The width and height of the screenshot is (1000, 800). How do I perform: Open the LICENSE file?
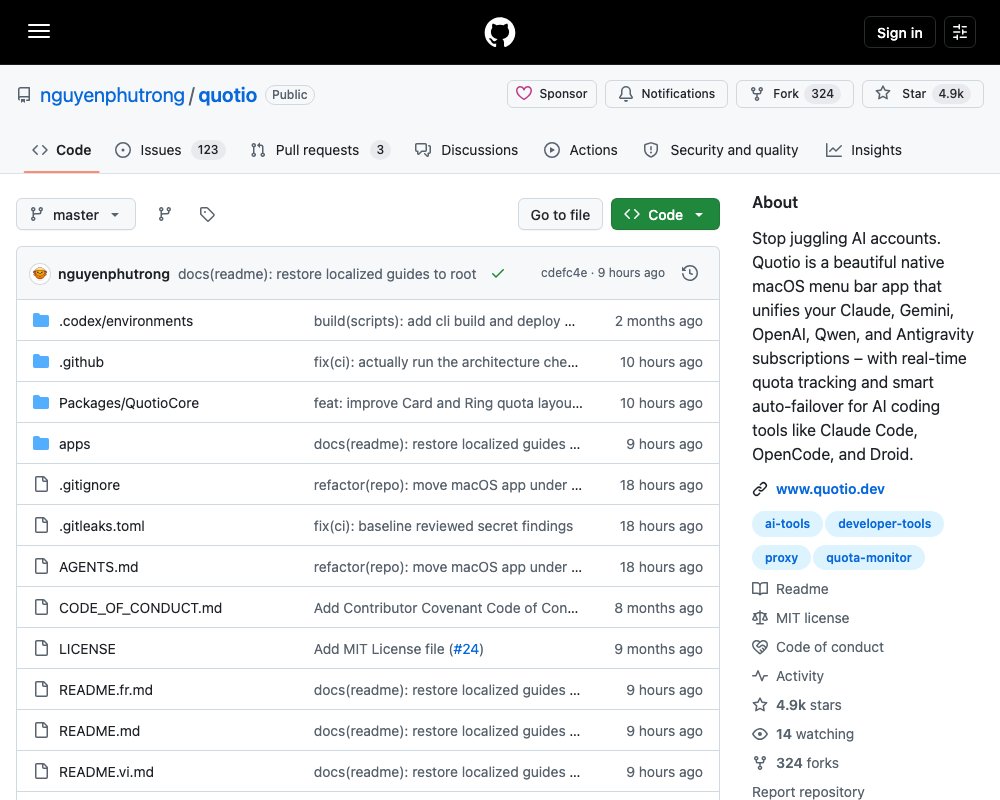(87, 649)
